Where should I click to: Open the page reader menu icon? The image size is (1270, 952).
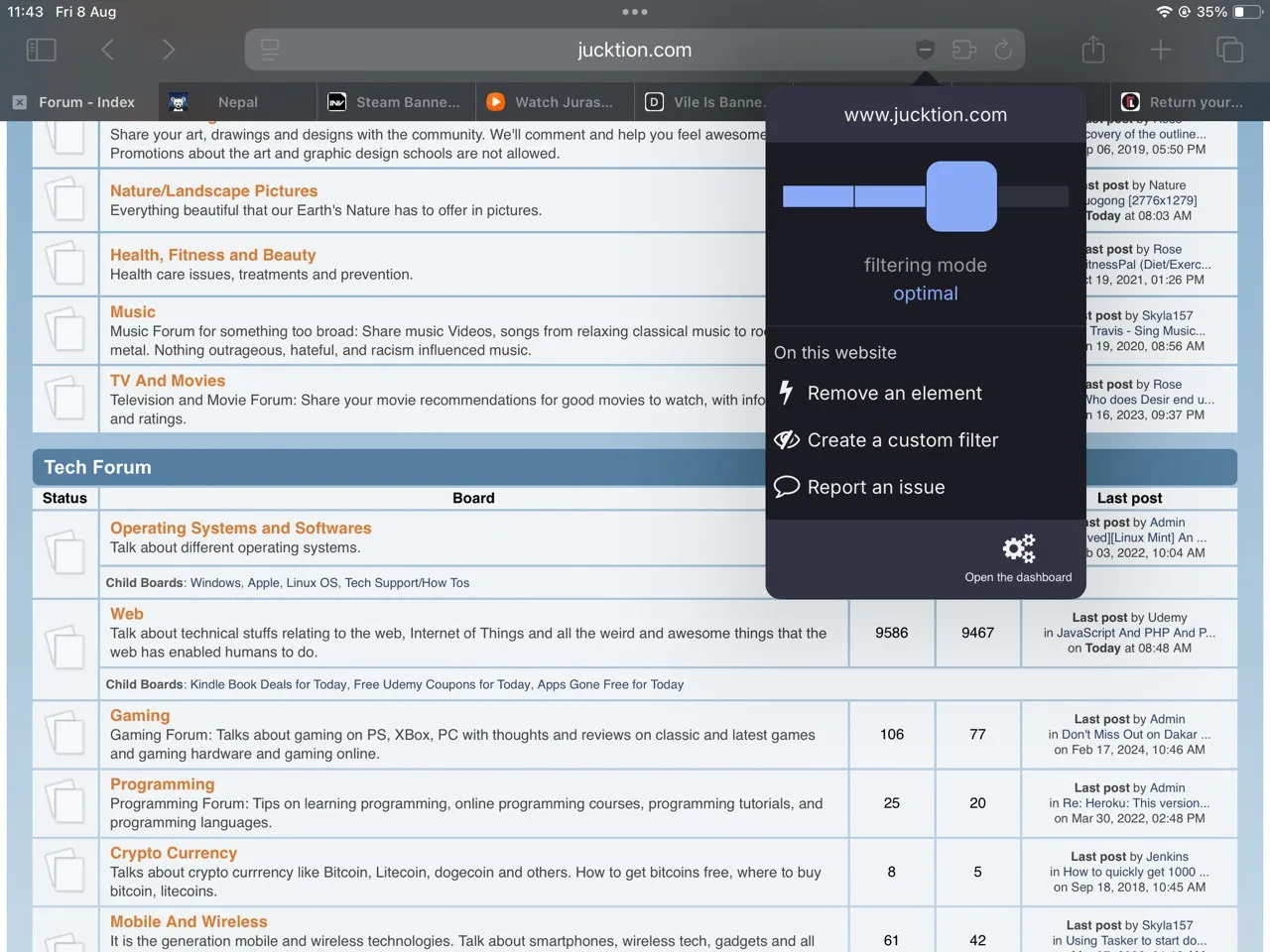pyautogui.click(x=269, y=50)
